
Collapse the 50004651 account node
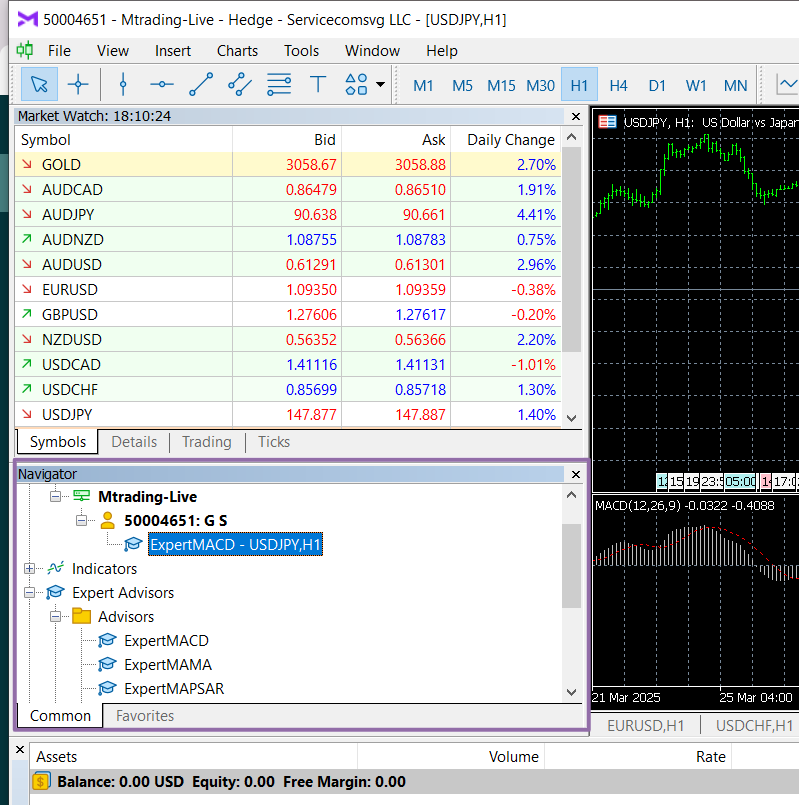(x=81, y=521)
